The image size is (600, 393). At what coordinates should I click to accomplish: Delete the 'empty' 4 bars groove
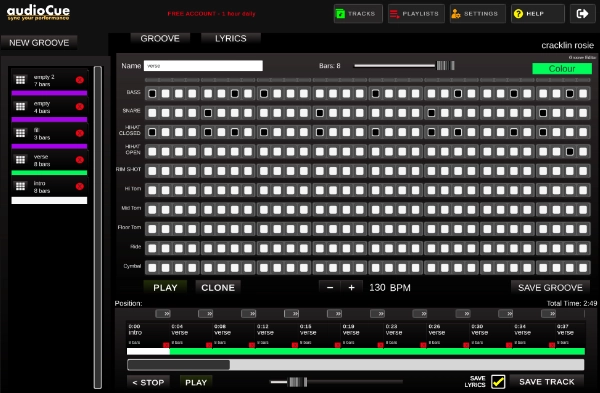80,106
